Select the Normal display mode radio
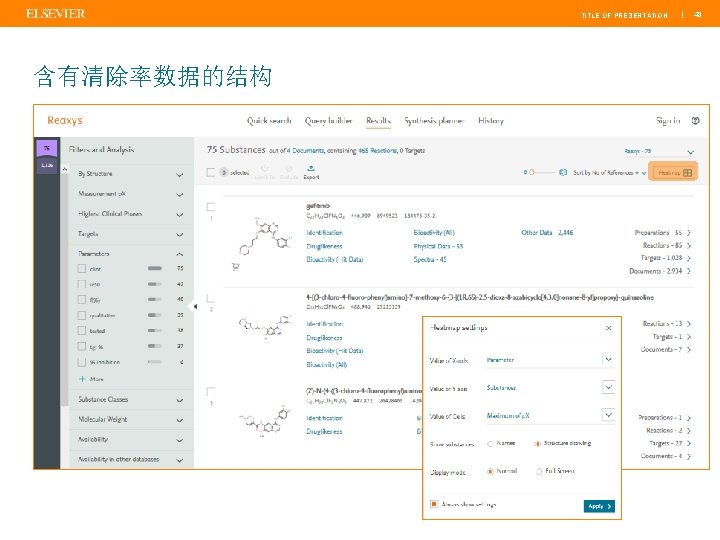720x540 pixels. pos(490,471)
